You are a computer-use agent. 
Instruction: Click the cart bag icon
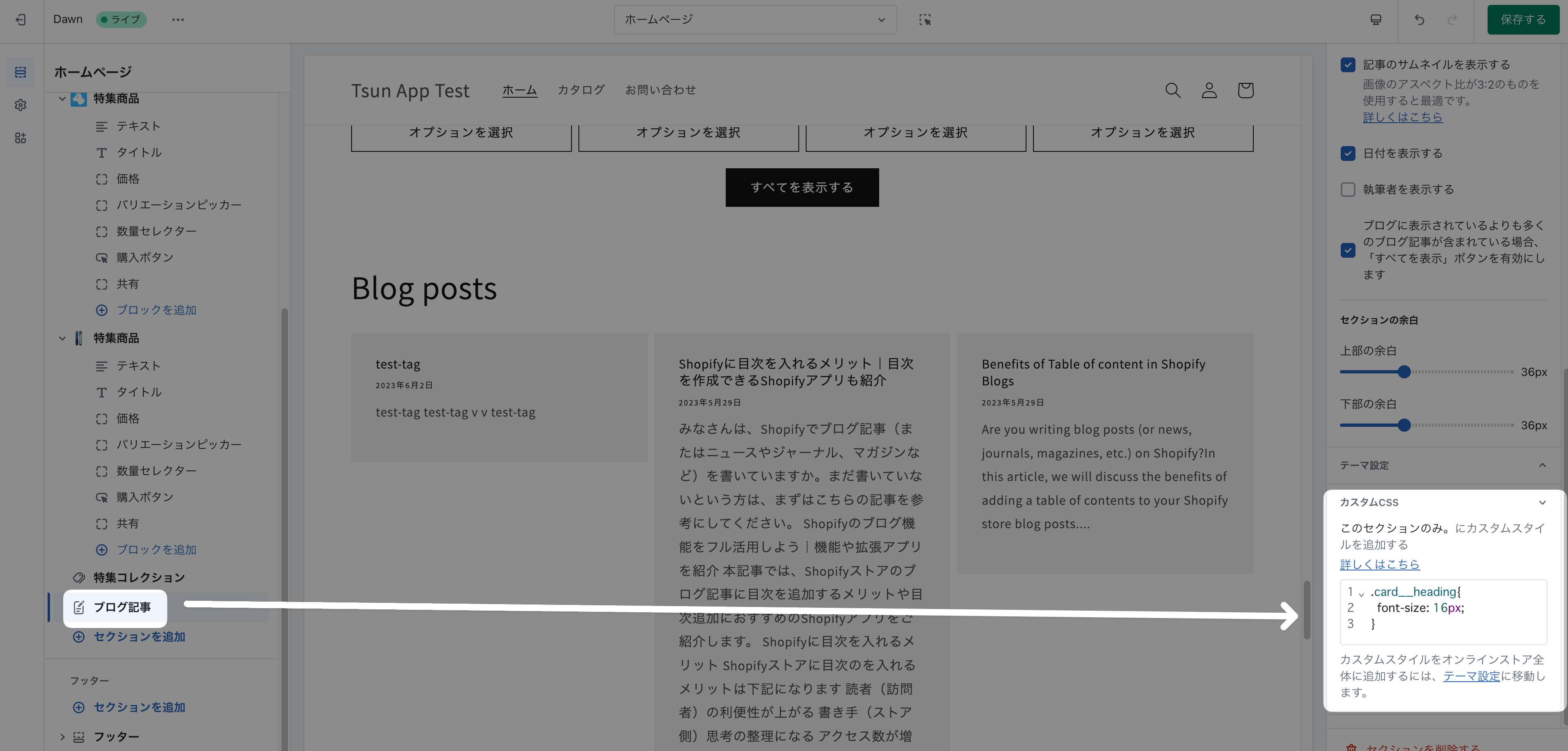tap(1246, 90)
